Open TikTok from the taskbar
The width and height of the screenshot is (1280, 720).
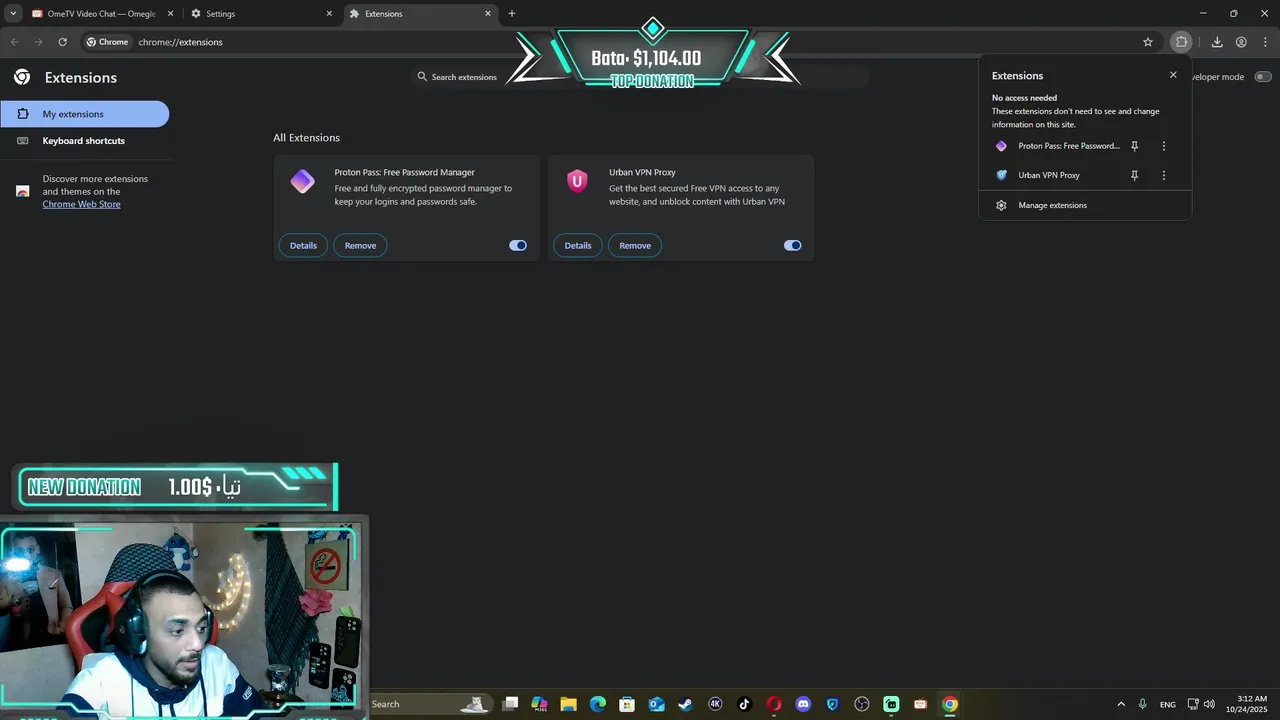point(744,704)
